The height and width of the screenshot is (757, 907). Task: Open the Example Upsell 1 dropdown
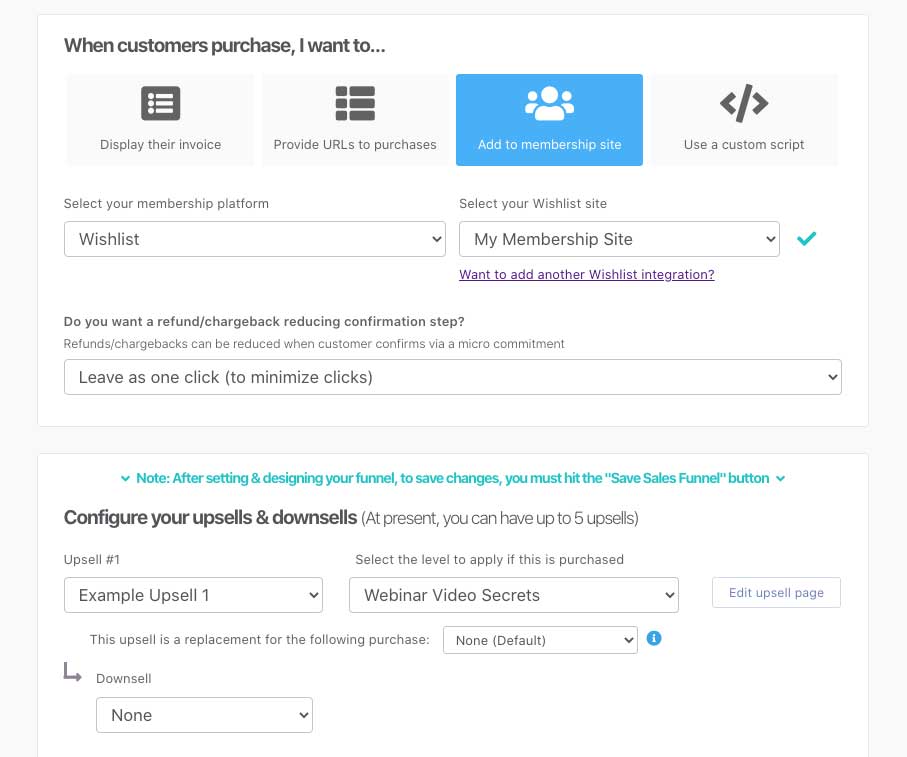[193, 594]
